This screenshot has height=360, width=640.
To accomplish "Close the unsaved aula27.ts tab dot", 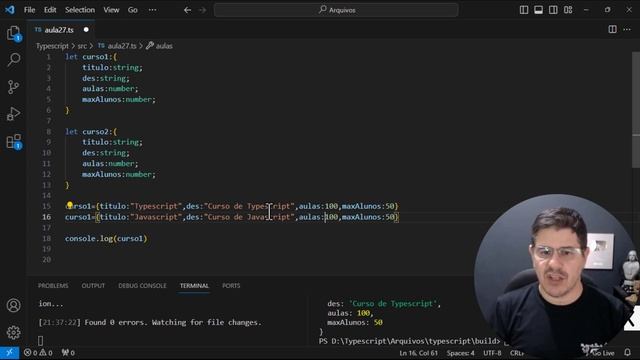I will coord(86,30).
